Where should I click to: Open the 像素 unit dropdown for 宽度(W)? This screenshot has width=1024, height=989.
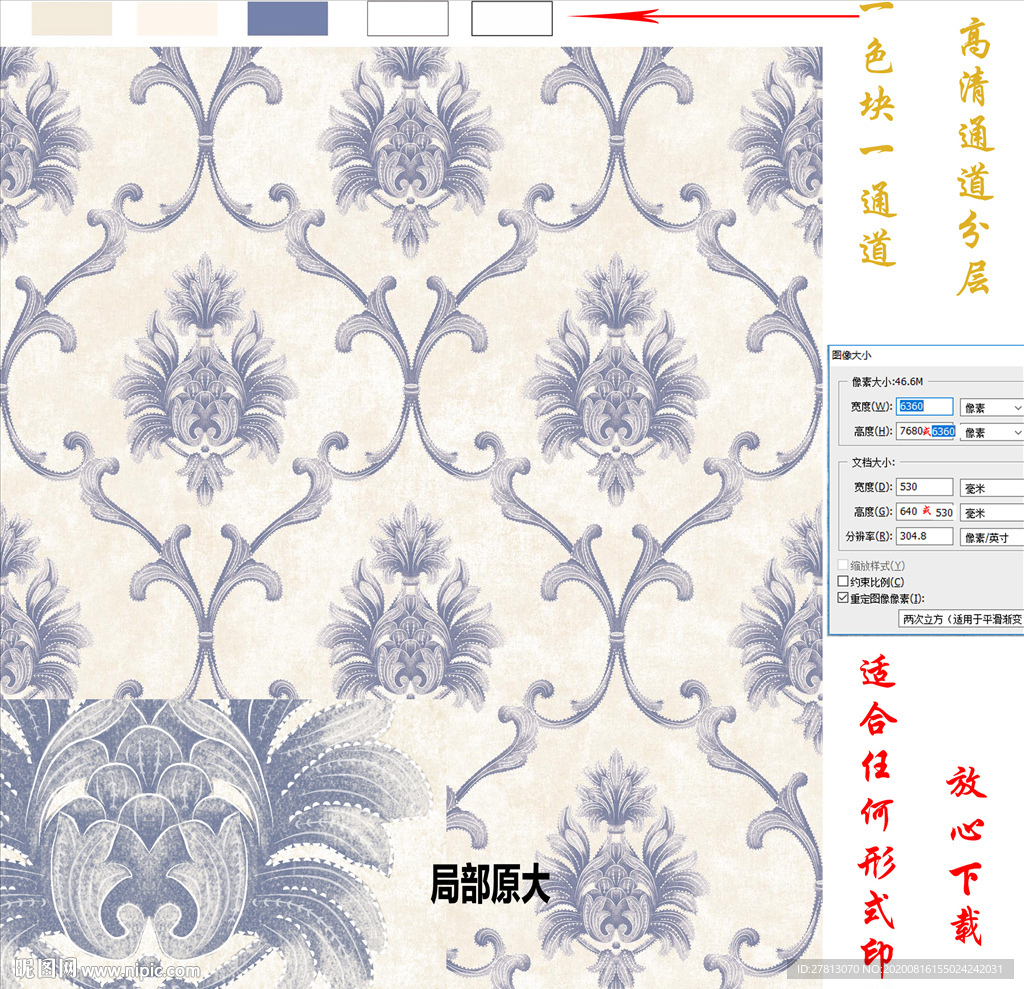(991, 408)
